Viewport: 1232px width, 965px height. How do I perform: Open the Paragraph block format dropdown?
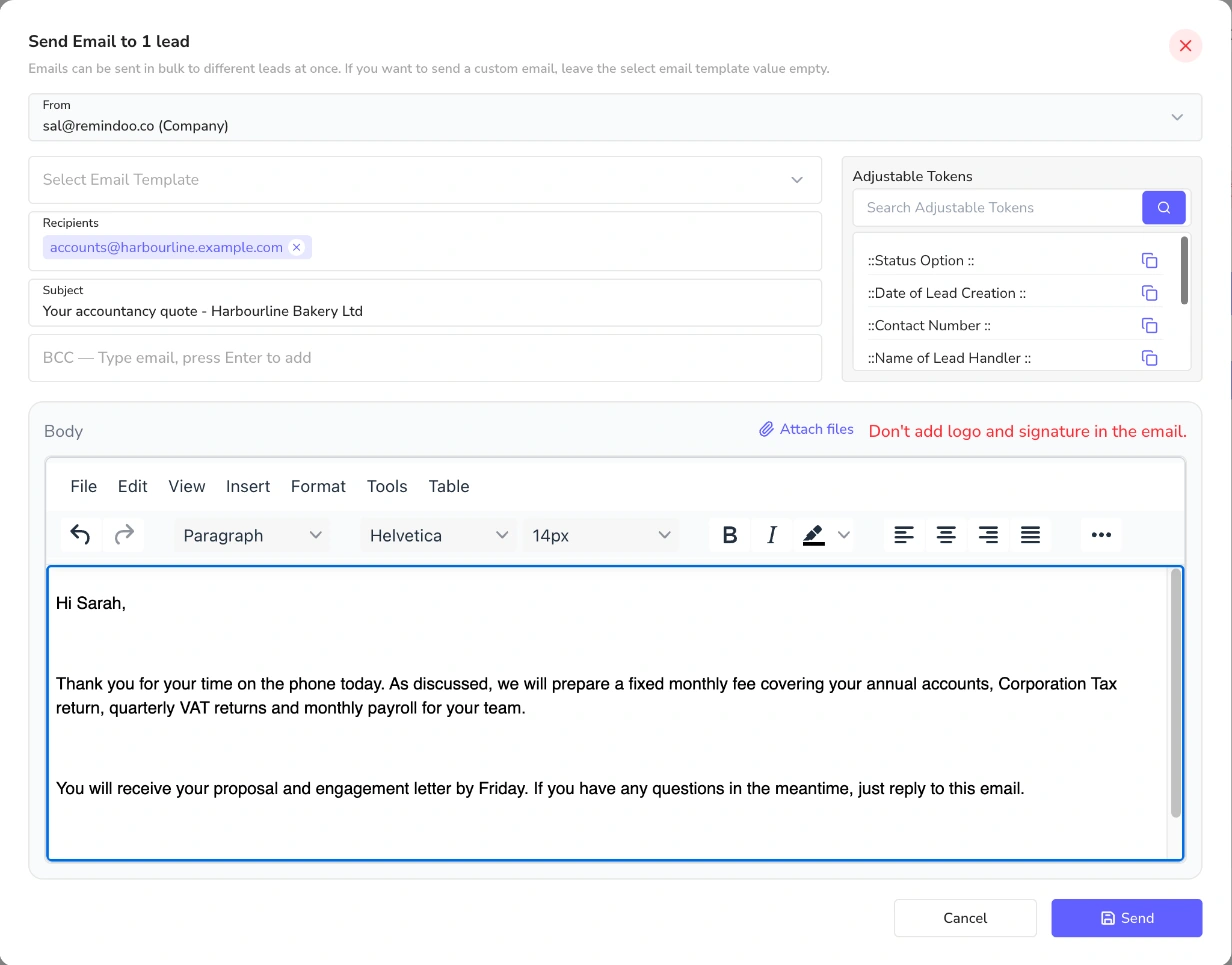click(x=253, y=535)
